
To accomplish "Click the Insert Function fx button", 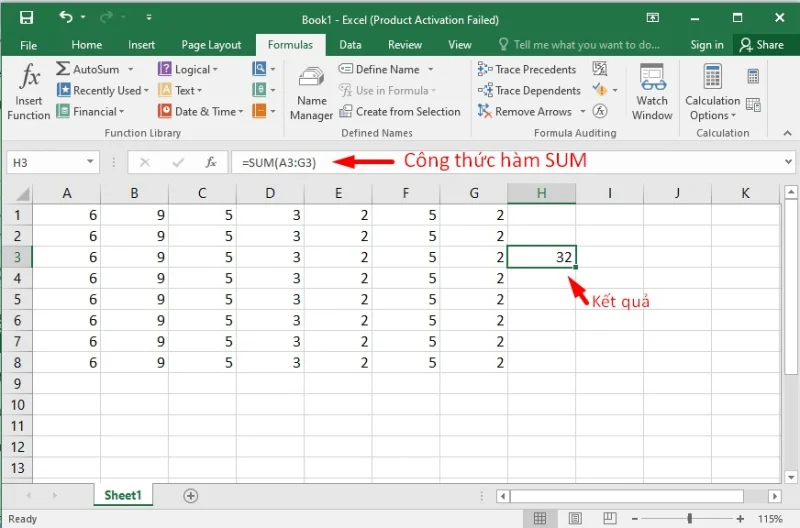I will (x=29, y=92).
